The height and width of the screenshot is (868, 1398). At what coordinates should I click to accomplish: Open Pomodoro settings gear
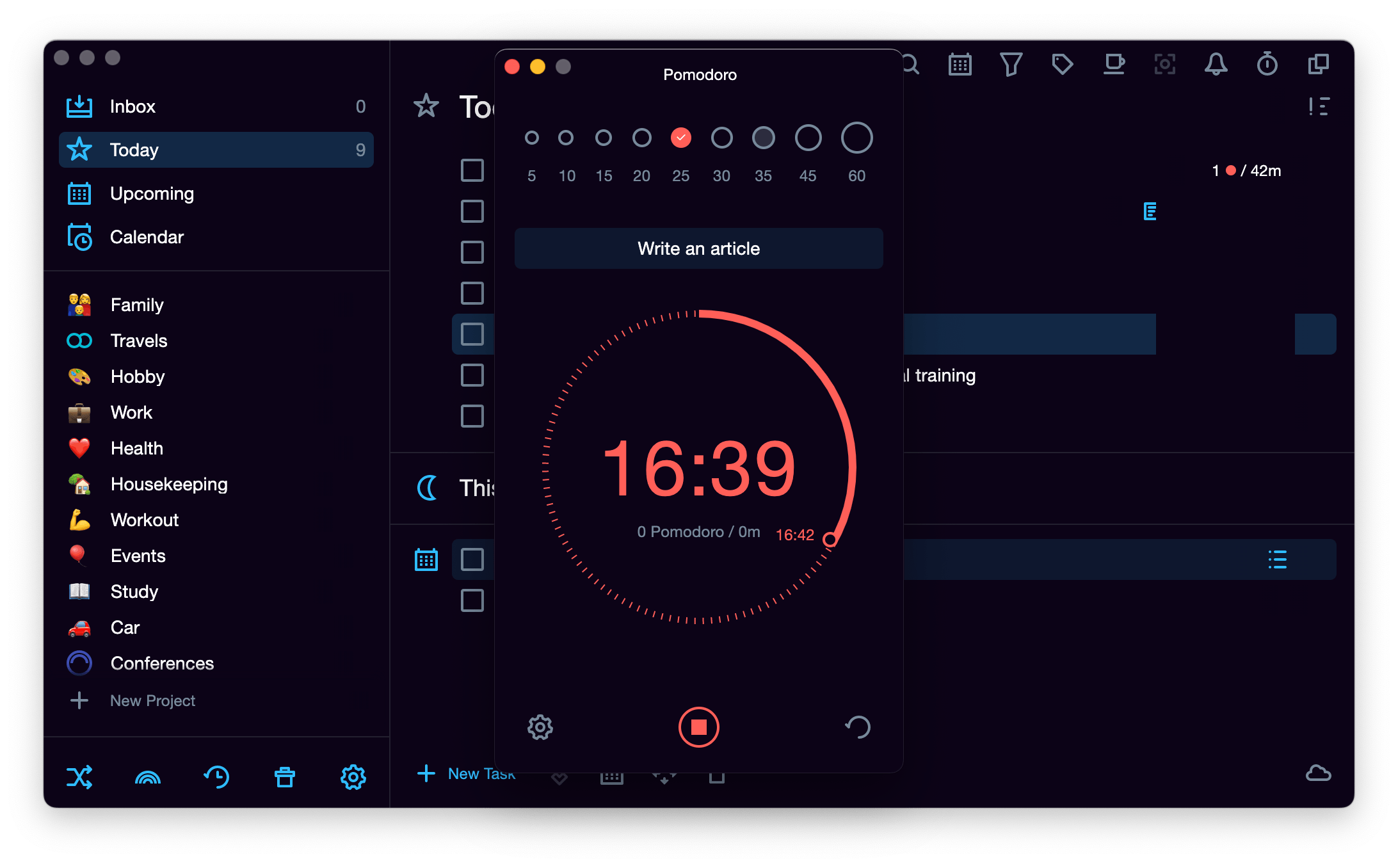point(540,727)
